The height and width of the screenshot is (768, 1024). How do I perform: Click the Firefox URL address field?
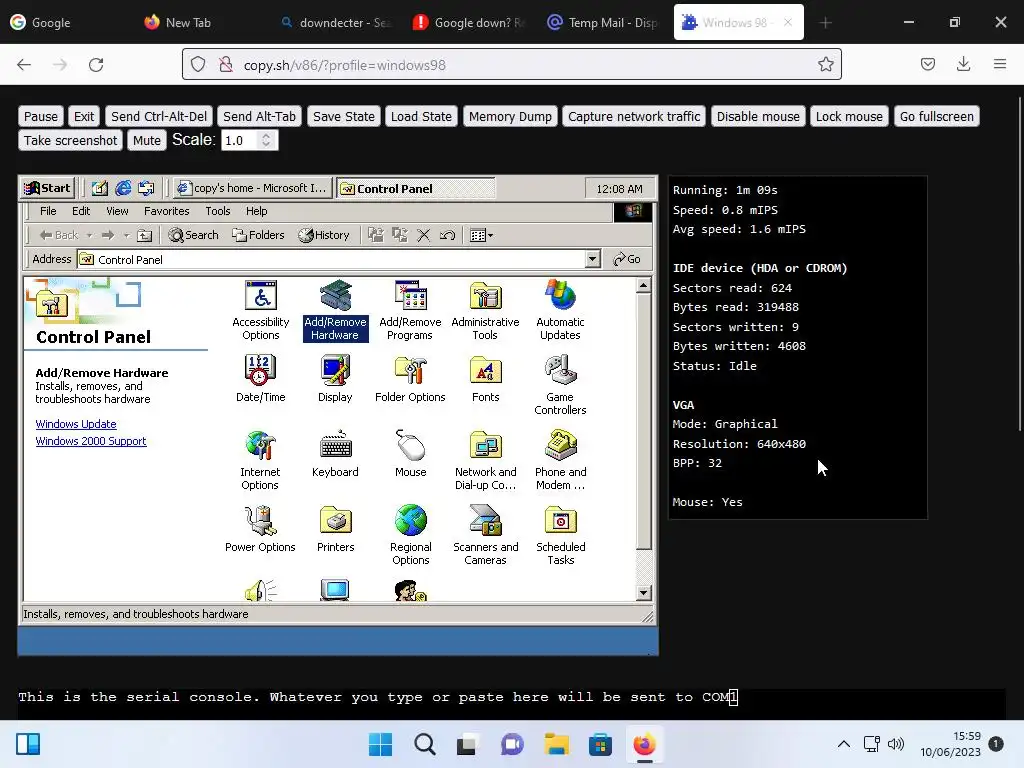(x=511, y=65)
